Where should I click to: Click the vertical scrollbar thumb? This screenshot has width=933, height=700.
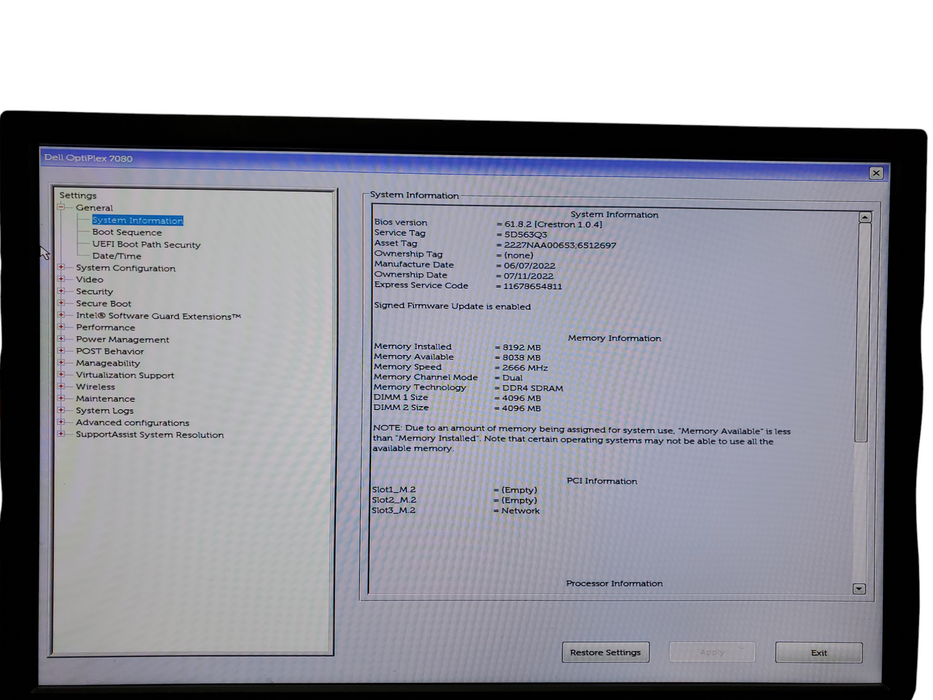point(862,332)
